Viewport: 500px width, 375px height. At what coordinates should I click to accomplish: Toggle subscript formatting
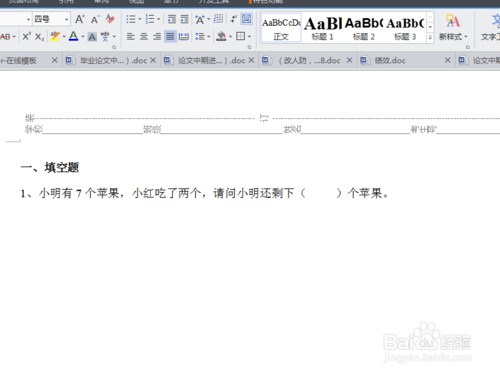pos(39,37)
